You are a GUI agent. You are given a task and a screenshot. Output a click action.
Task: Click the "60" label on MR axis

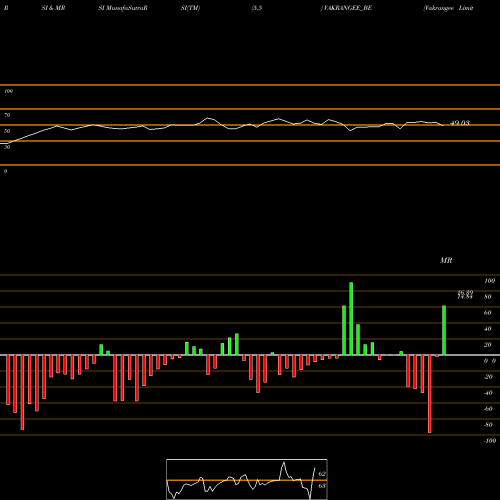pos(488,313)
